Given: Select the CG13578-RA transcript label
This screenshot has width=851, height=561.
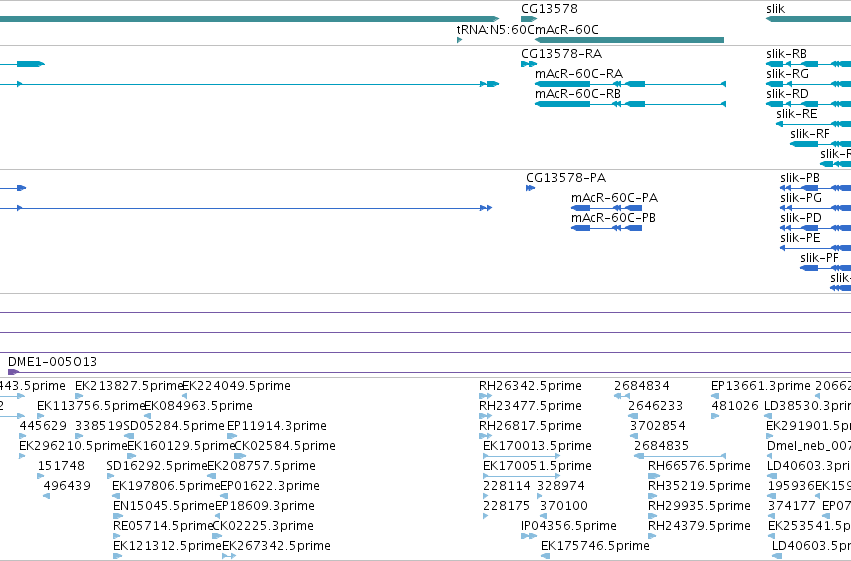Looking at the screenshot, I should tap(561, 54).
